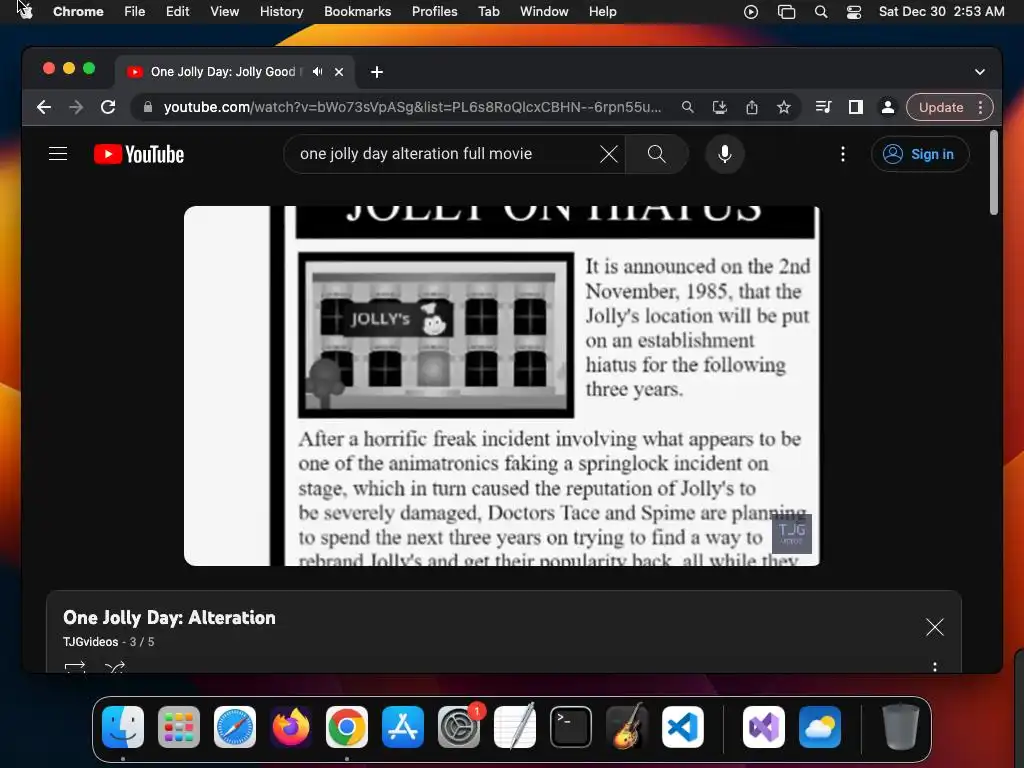The height and width of the screenshot is (768, 1024).
Task: Share this page from address bar
Action: coord(752,107)
